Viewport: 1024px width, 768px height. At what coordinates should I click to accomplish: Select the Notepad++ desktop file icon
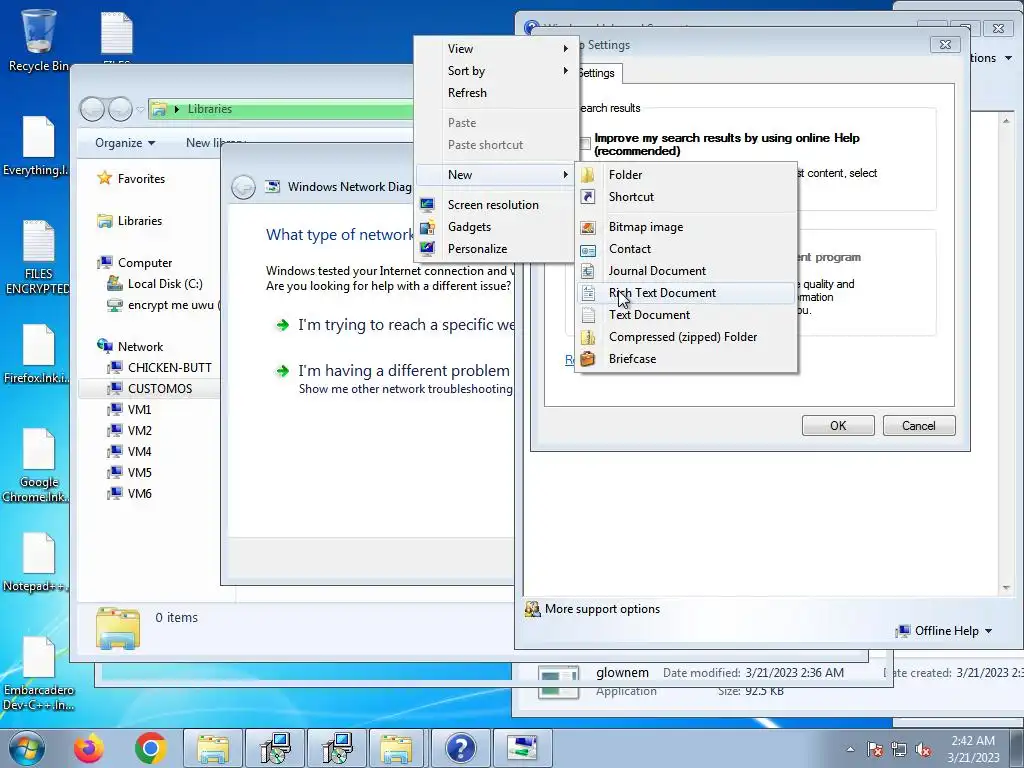coord(37,563)
